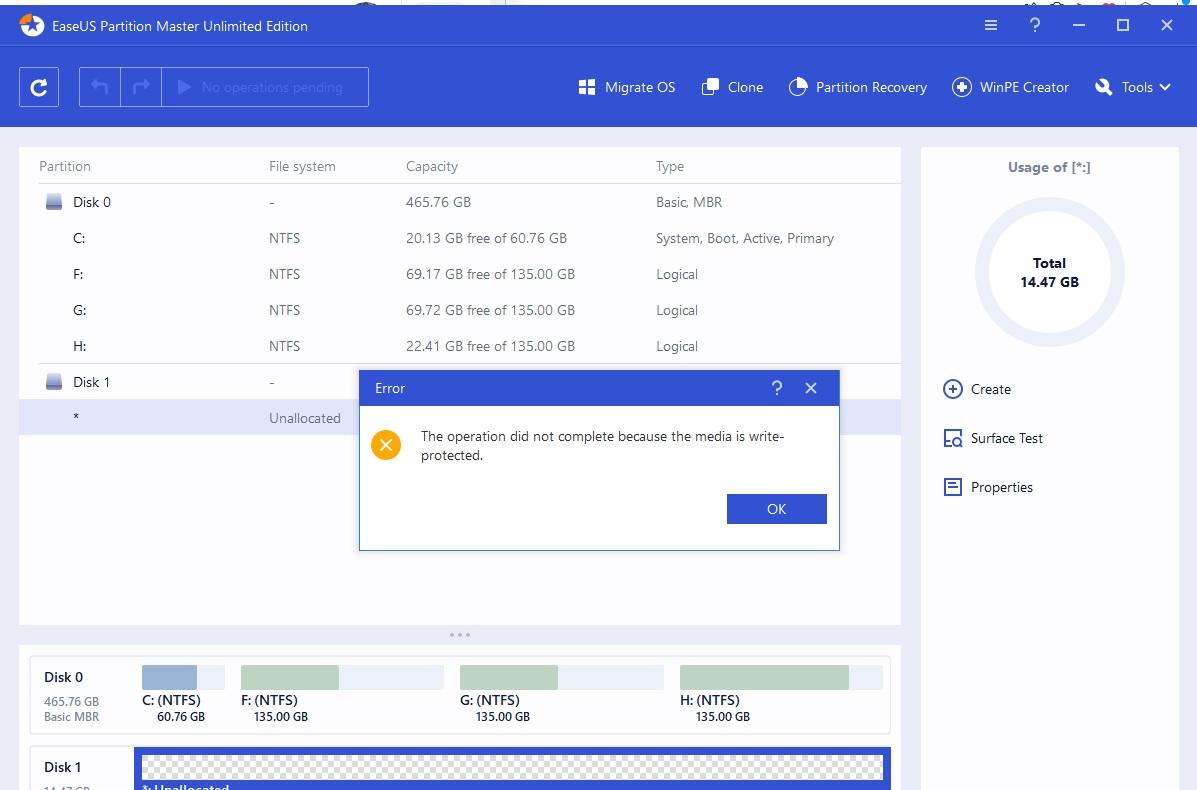Click the 20.13 GB free of 60.76 GB cell
The image size is (1197, 790).
[486, 238]
